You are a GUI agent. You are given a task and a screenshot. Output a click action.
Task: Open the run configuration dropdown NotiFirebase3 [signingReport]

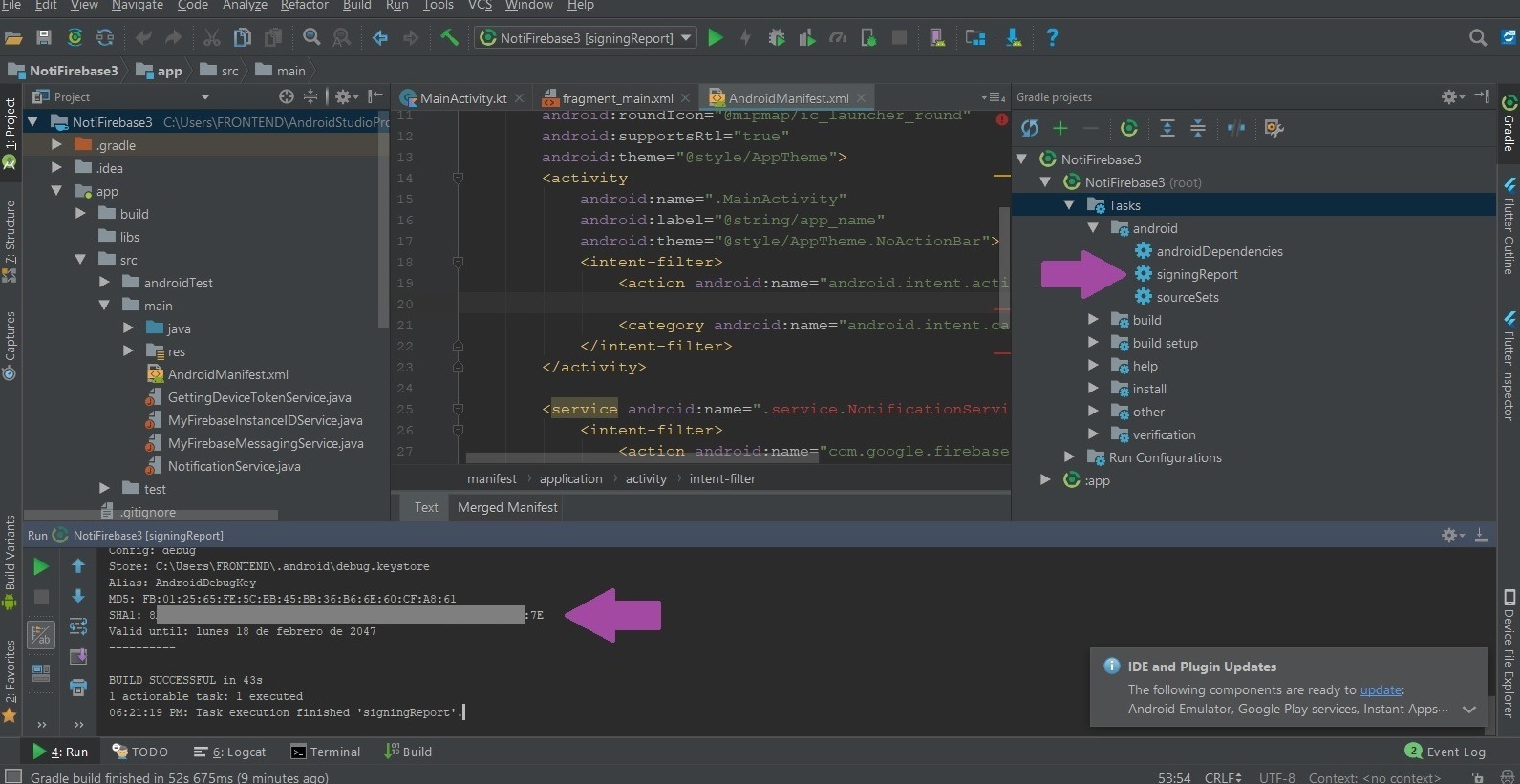(x=587, y=38)
